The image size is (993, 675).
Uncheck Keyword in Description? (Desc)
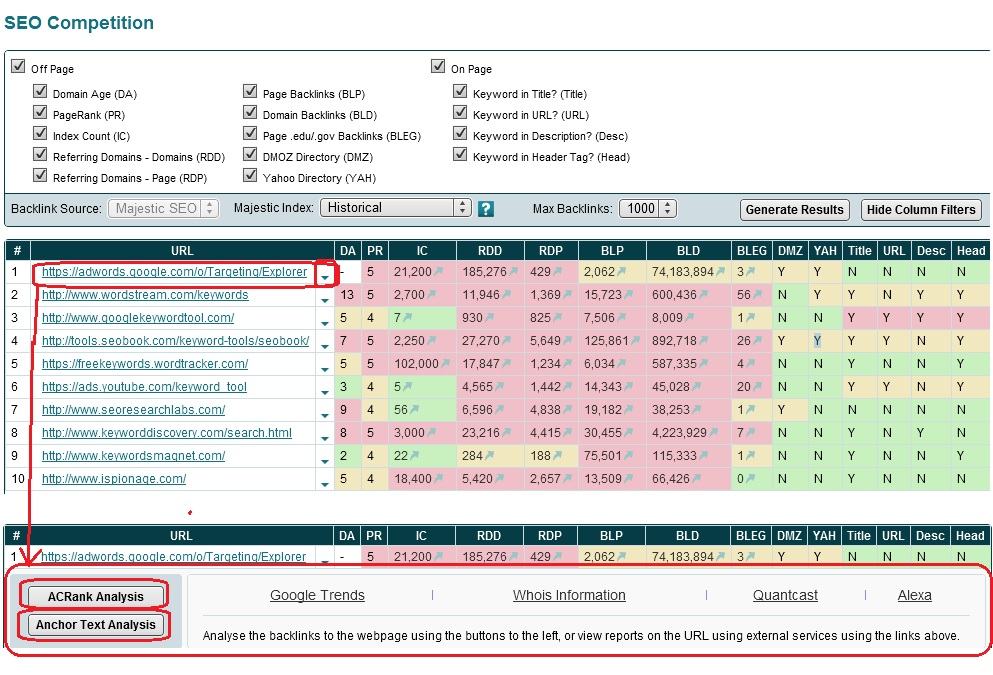click(460, 133)
